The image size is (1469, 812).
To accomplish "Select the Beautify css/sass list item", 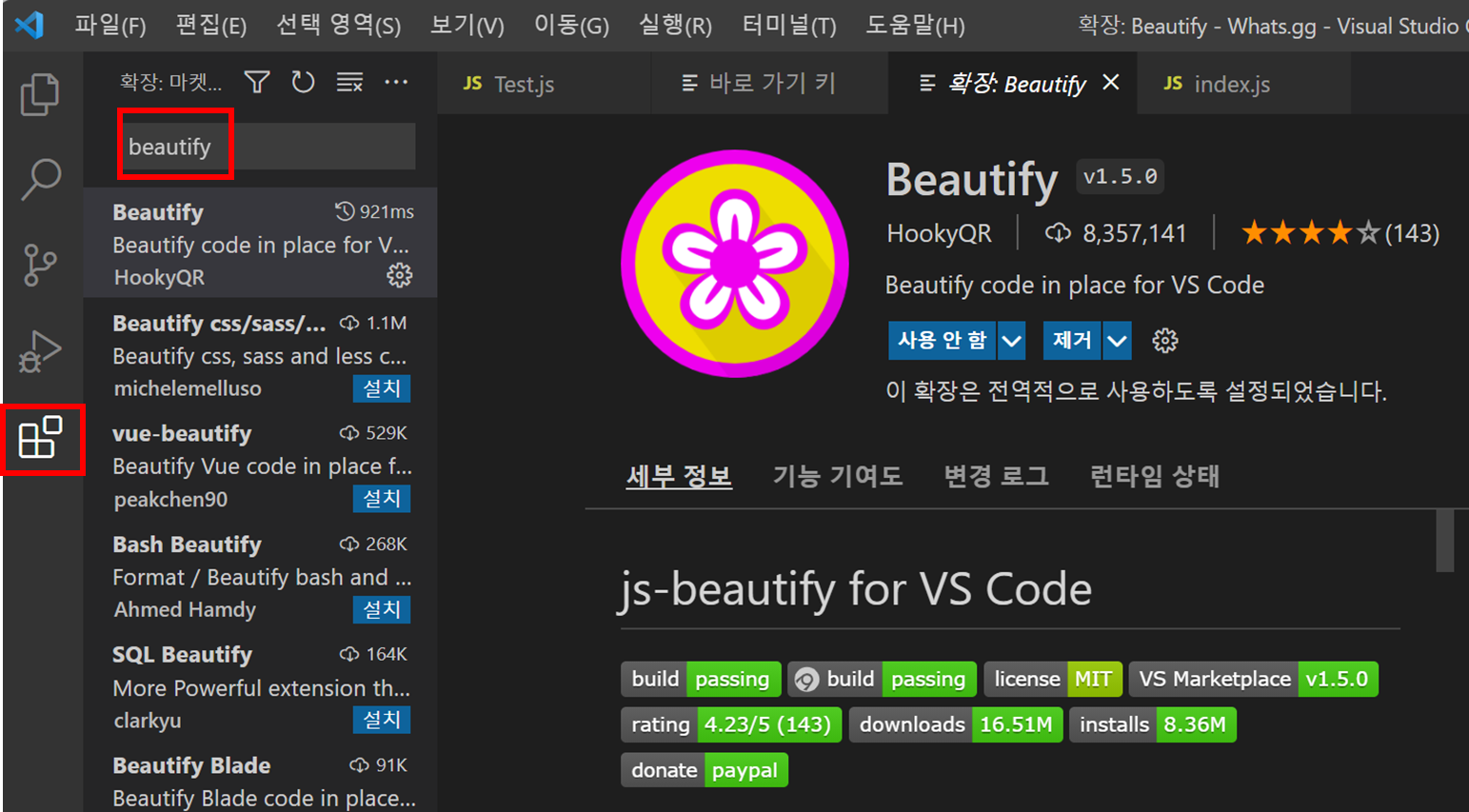I will [260, 353].
